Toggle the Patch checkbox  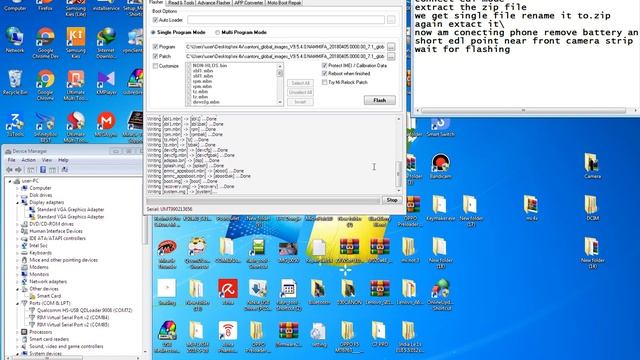(x=155, y=56)
